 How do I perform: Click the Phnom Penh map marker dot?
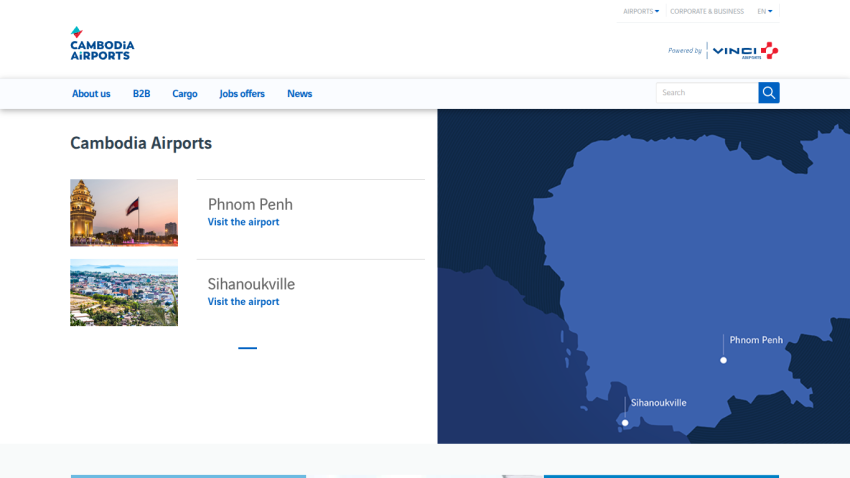click(723, 360)
